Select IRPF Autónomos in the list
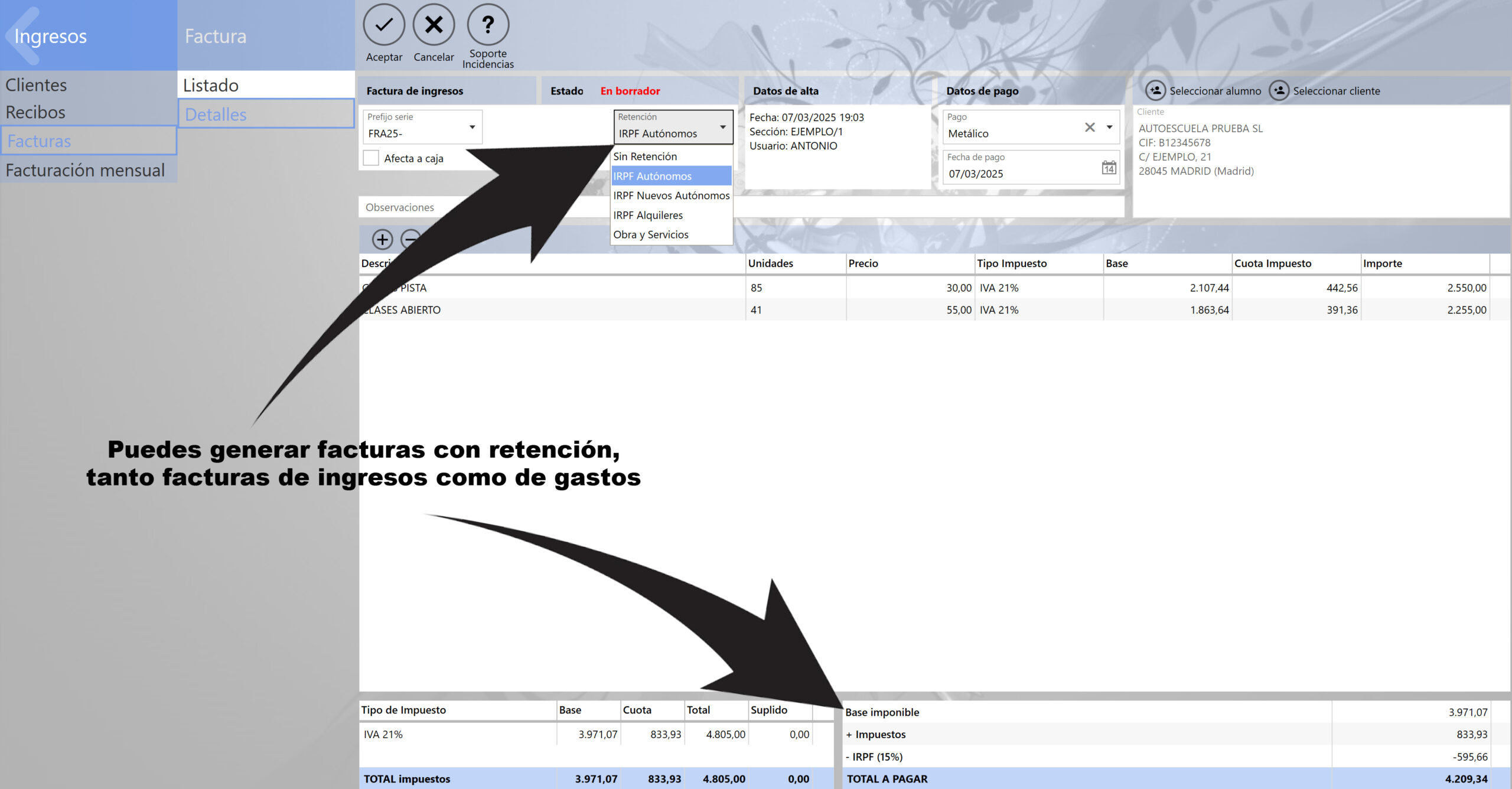1512x789 pixels. click(672, 176)
